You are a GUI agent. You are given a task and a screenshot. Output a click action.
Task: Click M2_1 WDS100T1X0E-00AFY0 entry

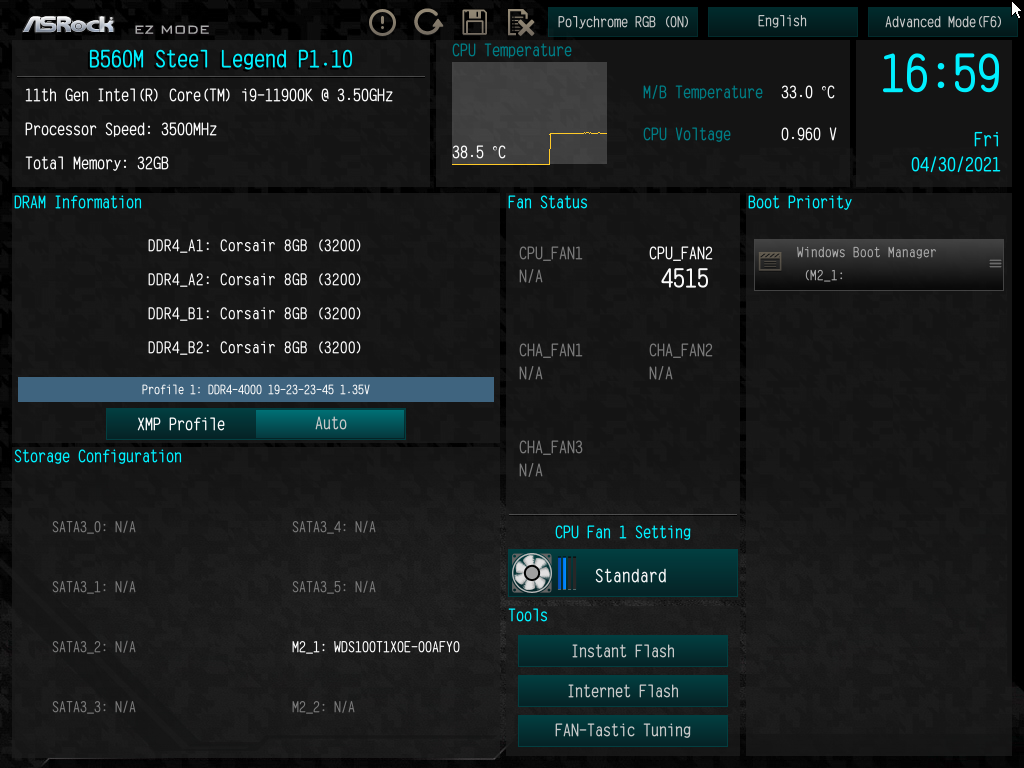[376, 647]
